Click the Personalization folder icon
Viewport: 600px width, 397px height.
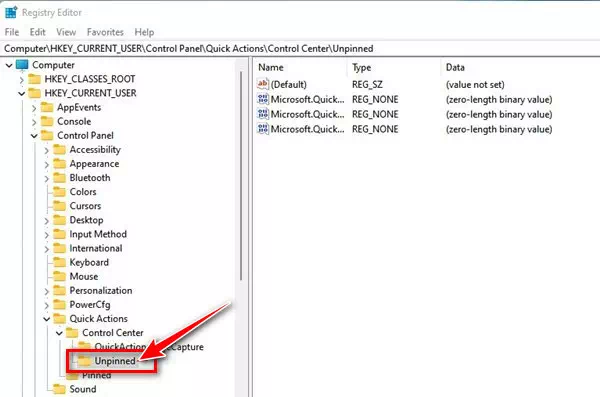59,291
